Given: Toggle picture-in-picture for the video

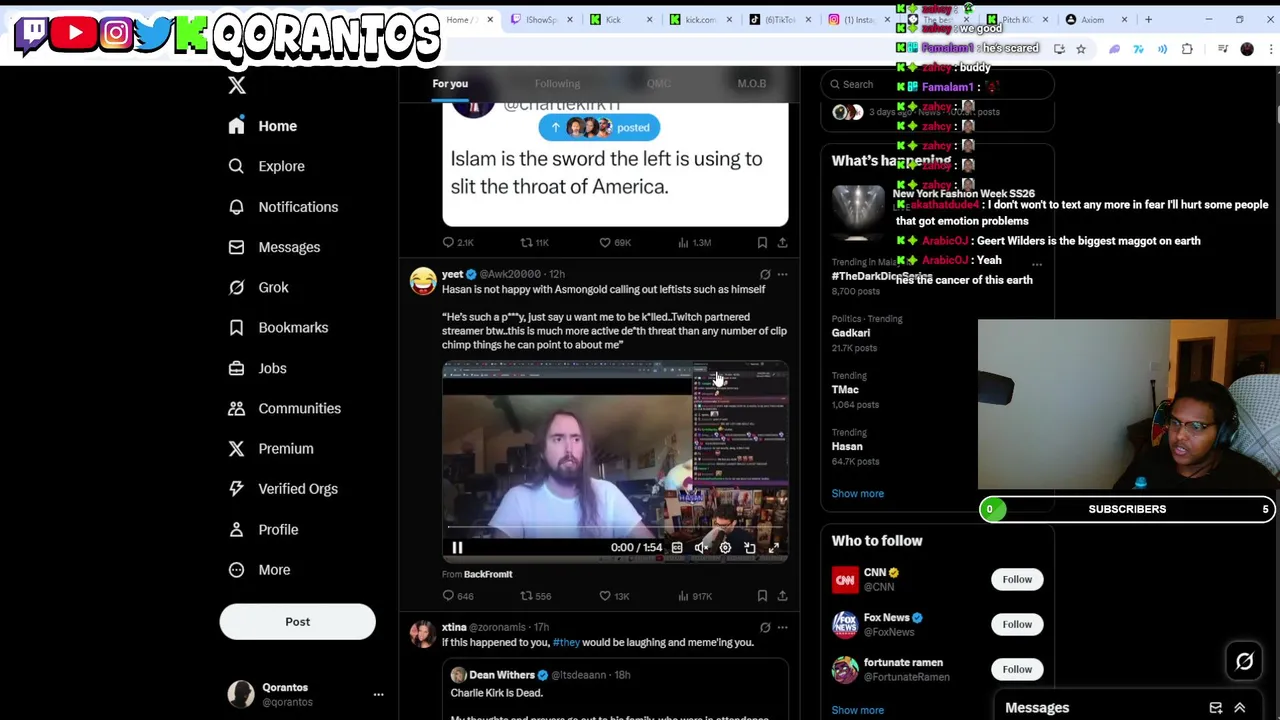Looking at the screenshot, I should point(750,548).
